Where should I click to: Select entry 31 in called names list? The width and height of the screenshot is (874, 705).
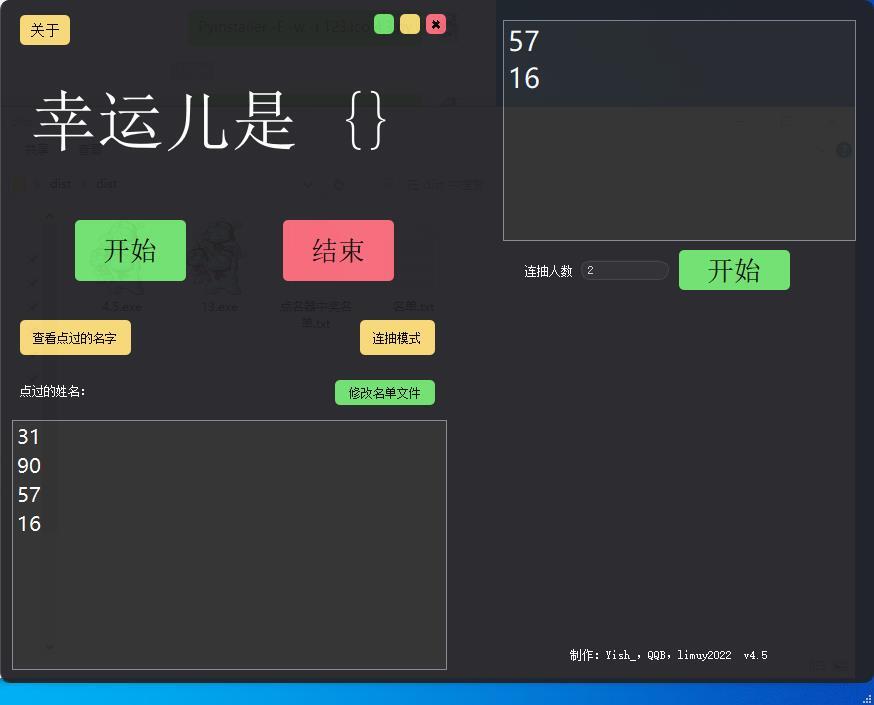coord(28,437)
